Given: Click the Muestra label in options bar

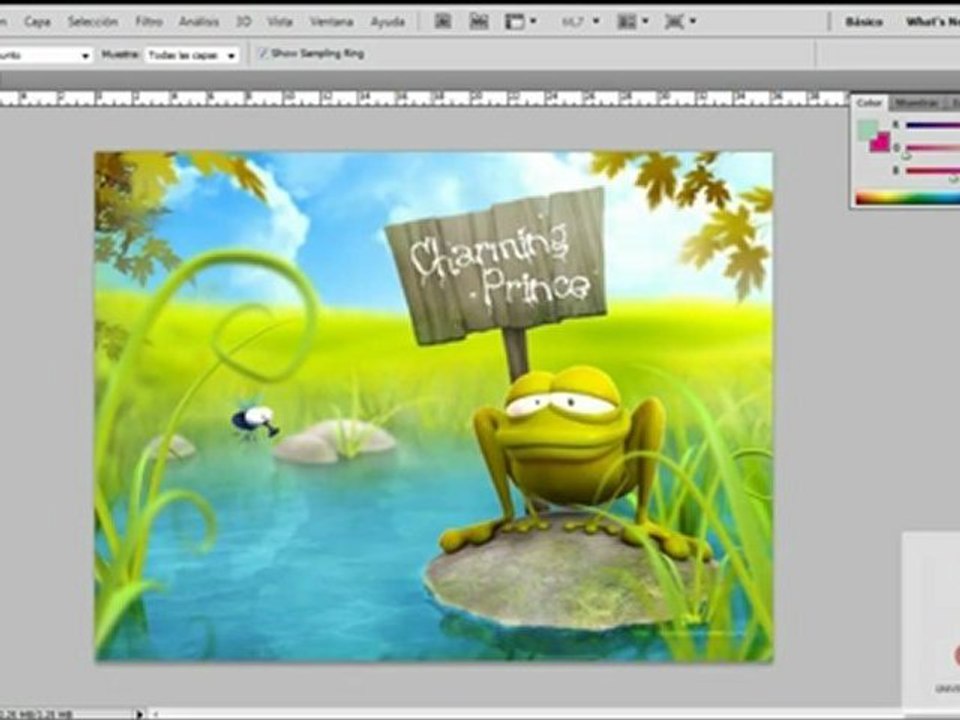Looking at the screenshot, I should tap(120, 54).
